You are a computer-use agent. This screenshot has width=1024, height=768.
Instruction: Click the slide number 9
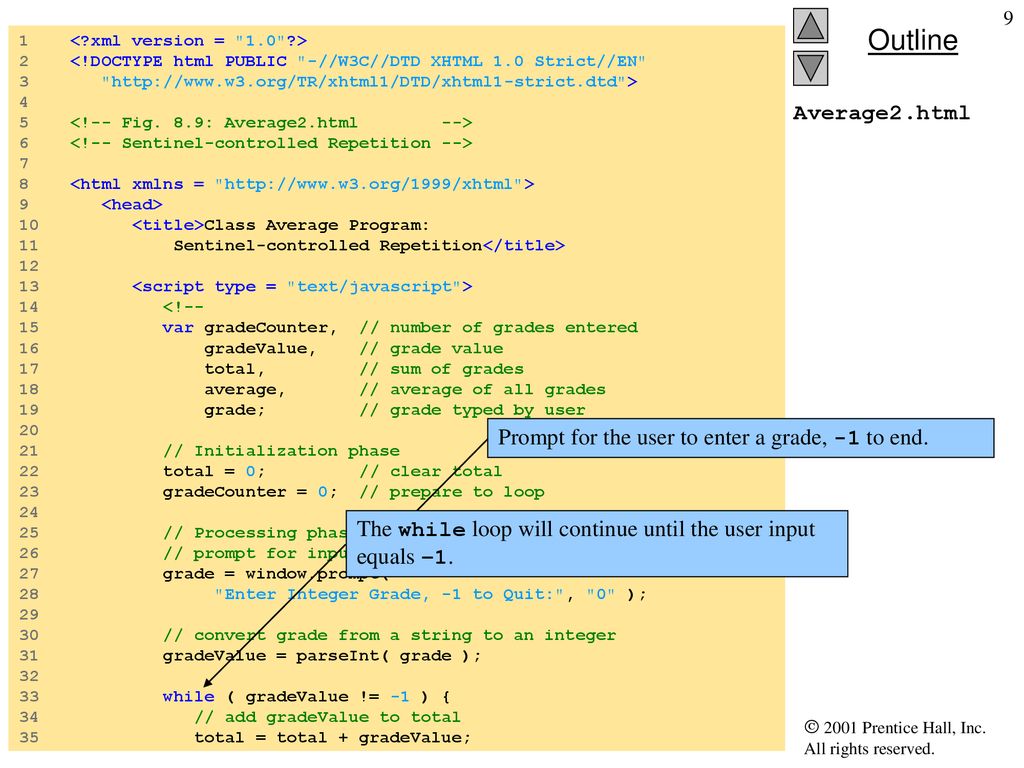pyautogui.click(x=1008, y=18)
